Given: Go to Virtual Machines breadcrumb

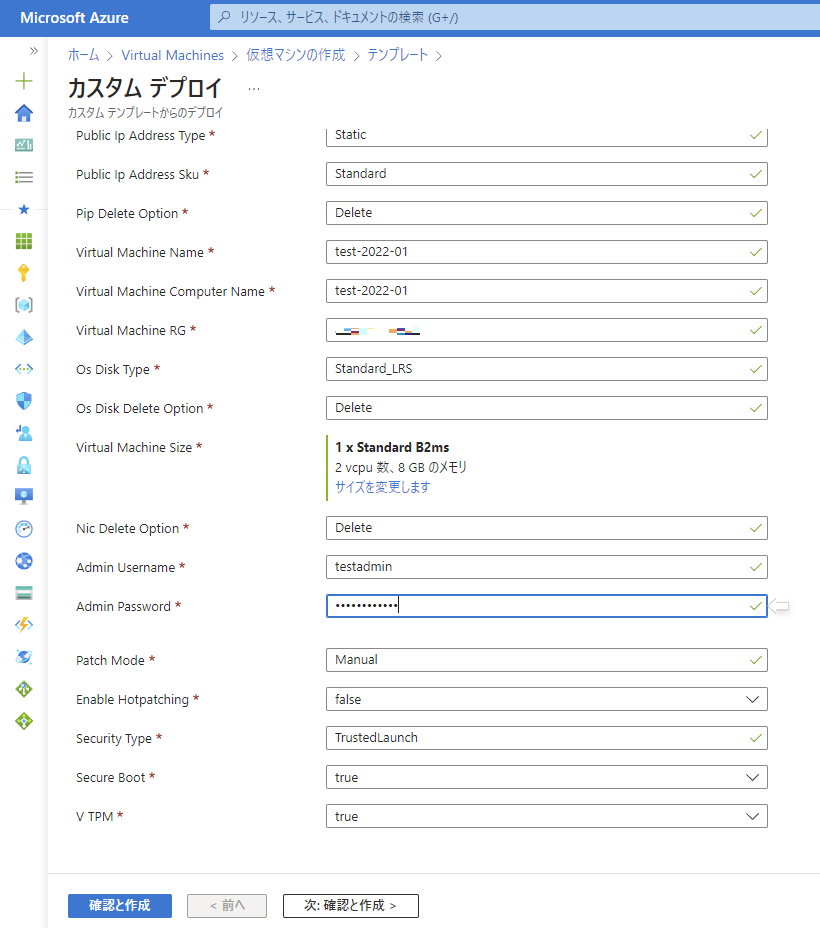Looking at the screenshot, I should tap(173, 55).
